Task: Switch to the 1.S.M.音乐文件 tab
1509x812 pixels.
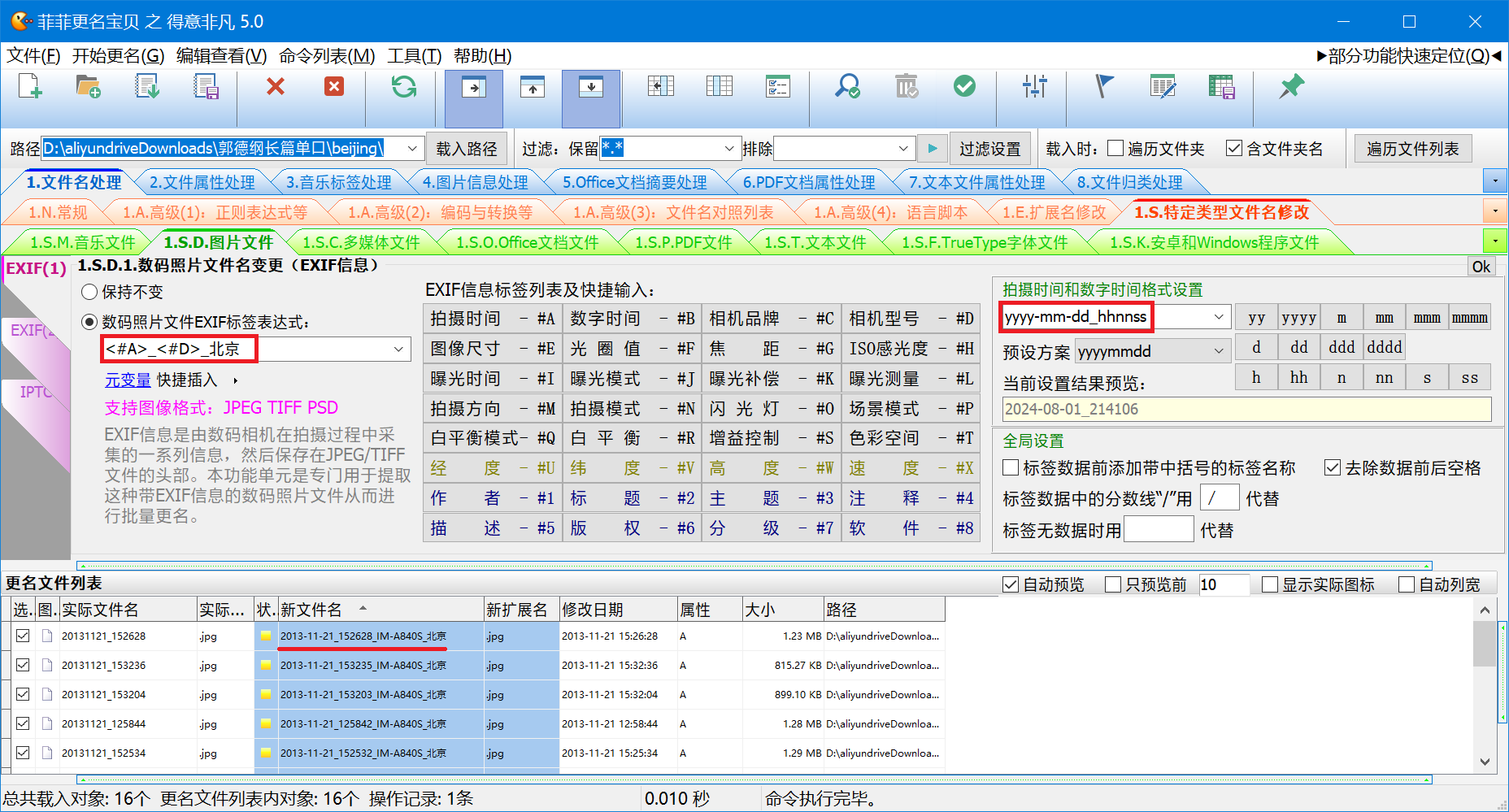Action: (x=82, y=242)
